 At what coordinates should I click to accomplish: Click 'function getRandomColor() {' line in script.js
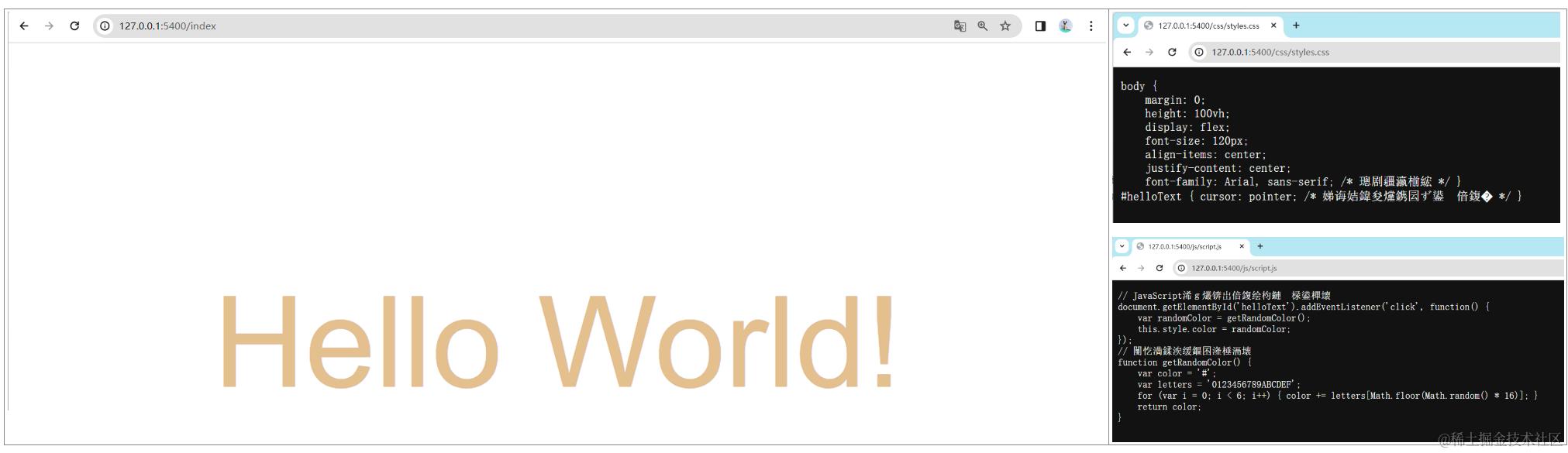pyautogui.click(x=1184, y=362)
